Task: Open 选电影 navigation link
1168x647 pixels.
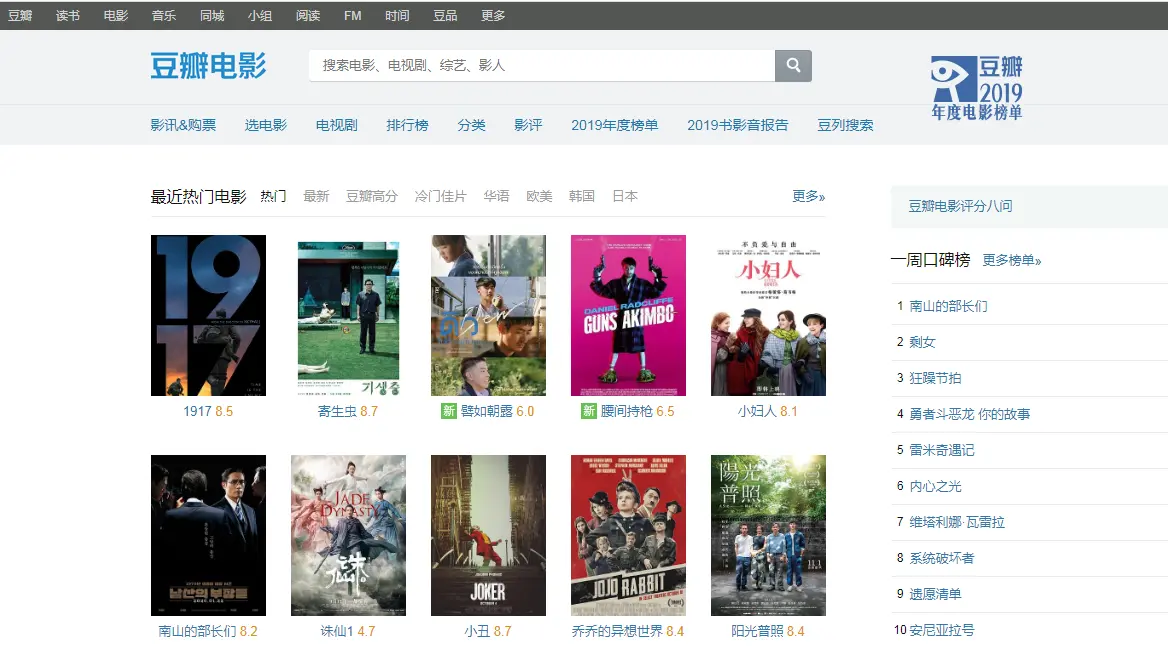Action: tap(266, 125)
